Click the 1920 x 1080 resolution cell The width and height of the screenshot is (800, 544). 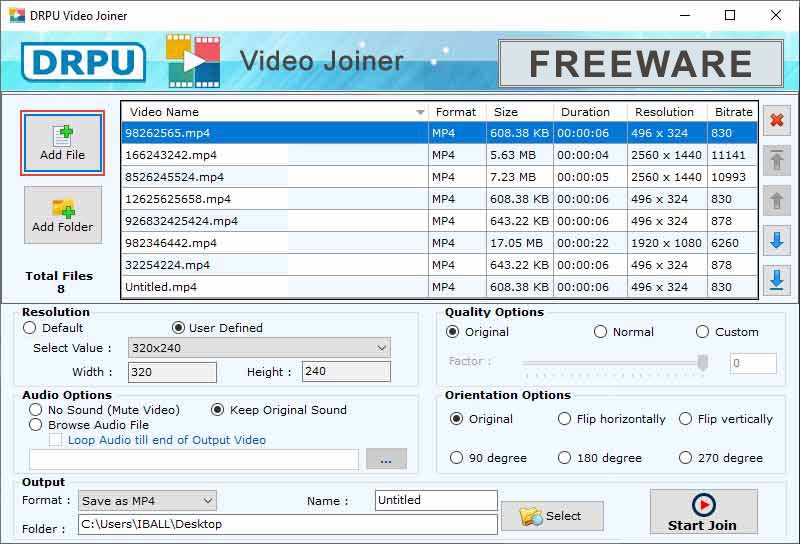tap(667, 243)
